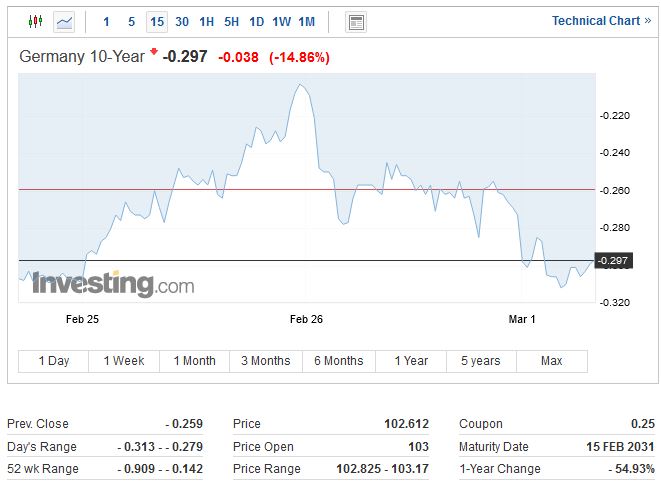Set chart interval to 1 minute
Image resolution: width=661 pixels, height=503 pixels.
(107, 22)
